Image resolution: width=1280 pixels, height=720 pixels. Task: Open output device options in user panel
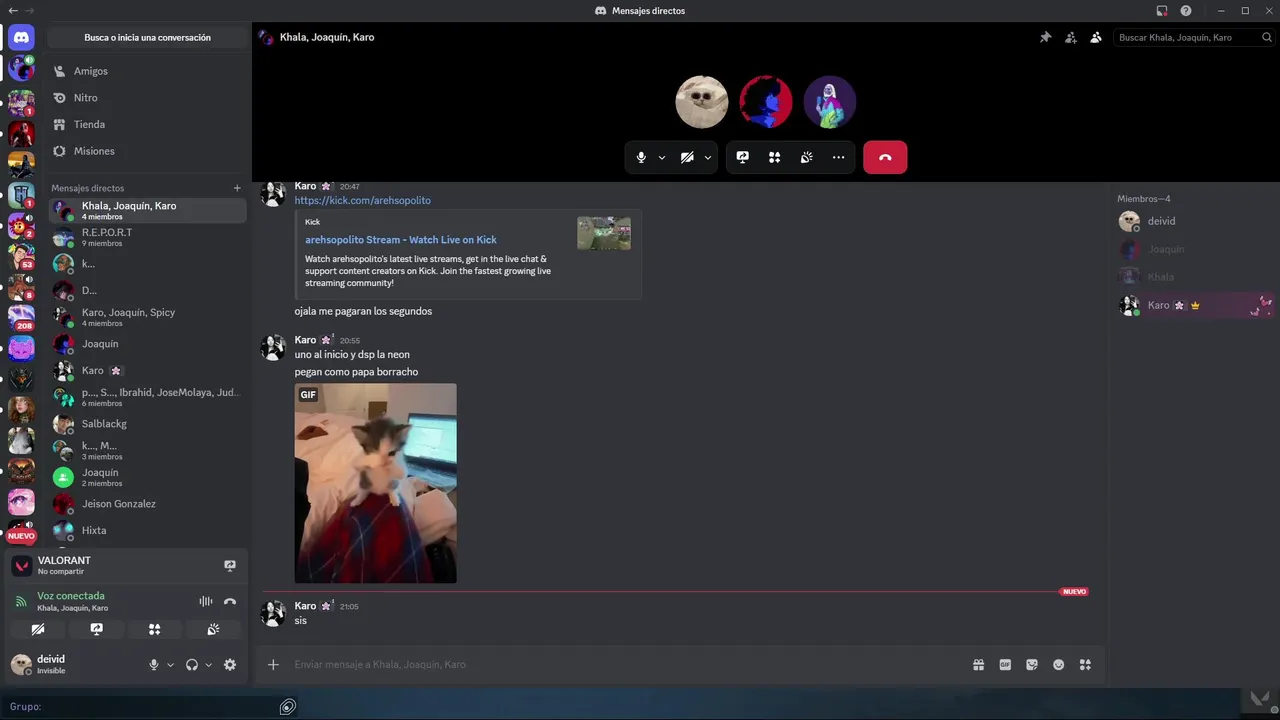(208, 665)
